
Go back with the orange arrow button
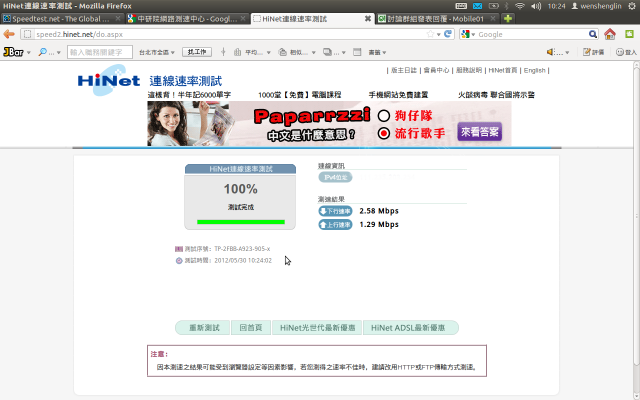pos(9,34)
